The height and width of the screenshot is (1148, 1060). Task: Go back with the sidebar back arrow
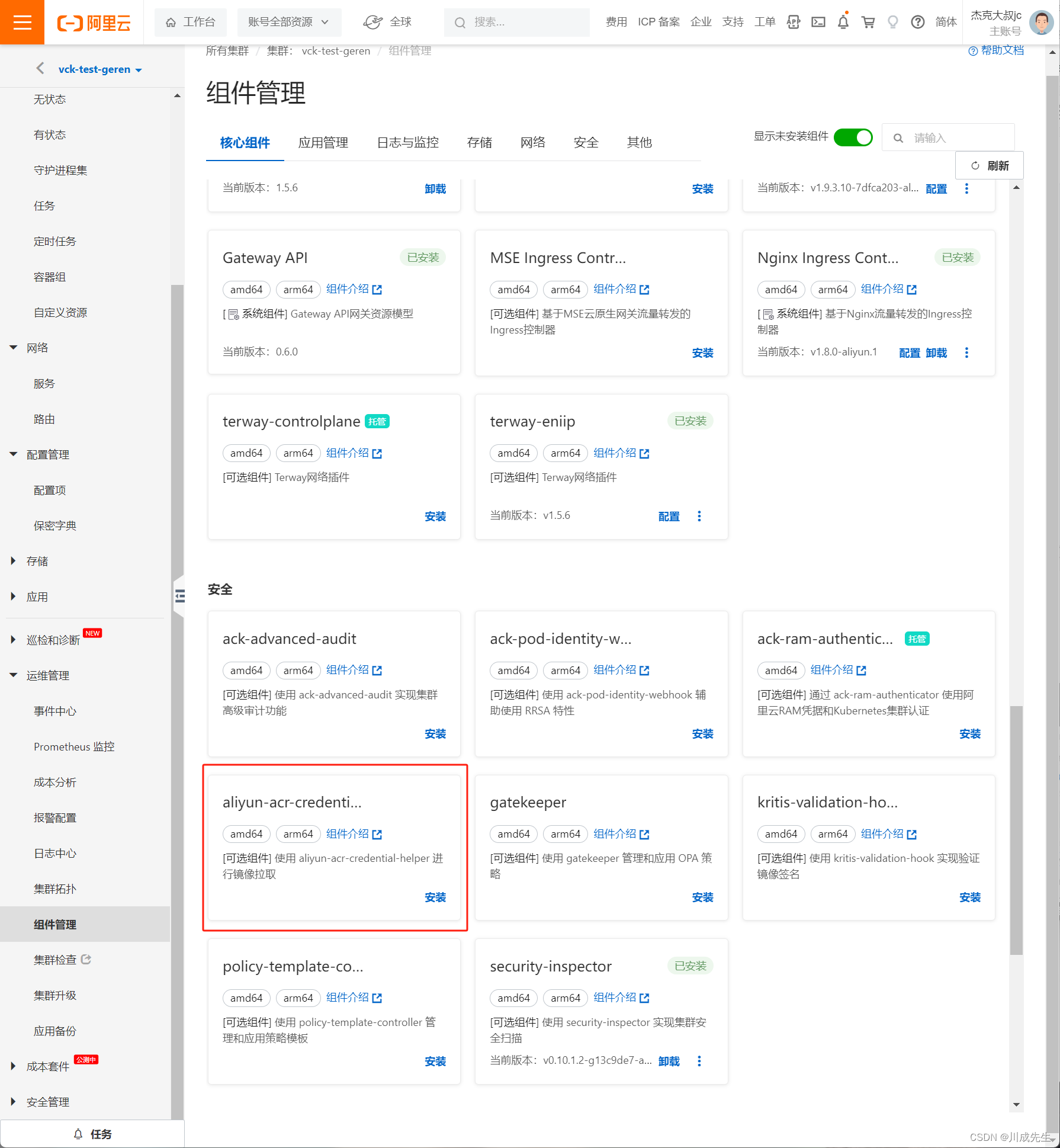(x=40, y=69)
